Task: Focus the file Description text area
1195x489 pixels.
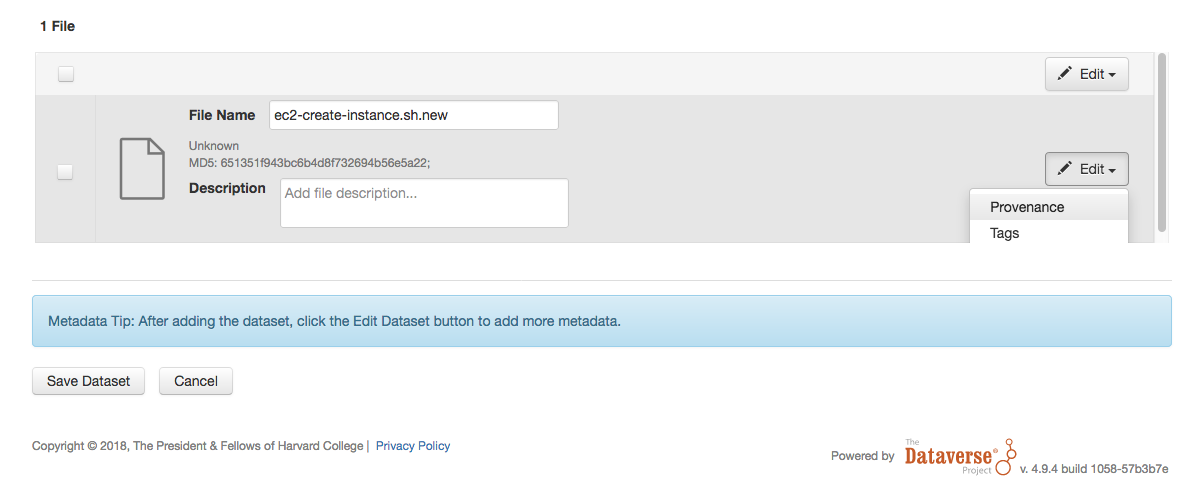Action: pyautogui.click(x=424, y=203)
